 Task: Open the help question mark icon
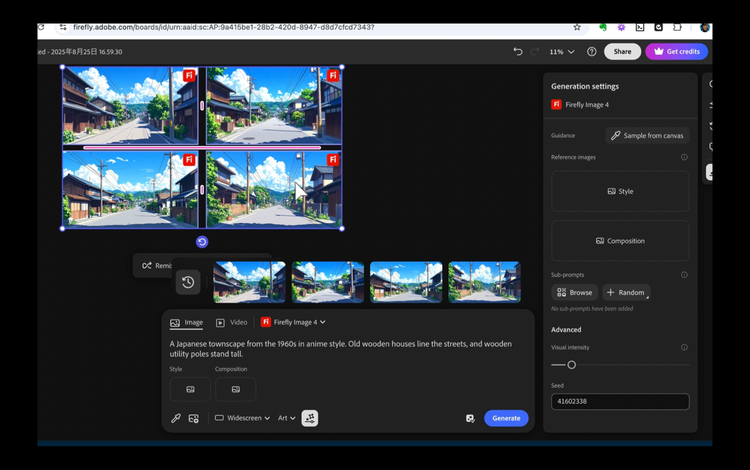point(591,51)
